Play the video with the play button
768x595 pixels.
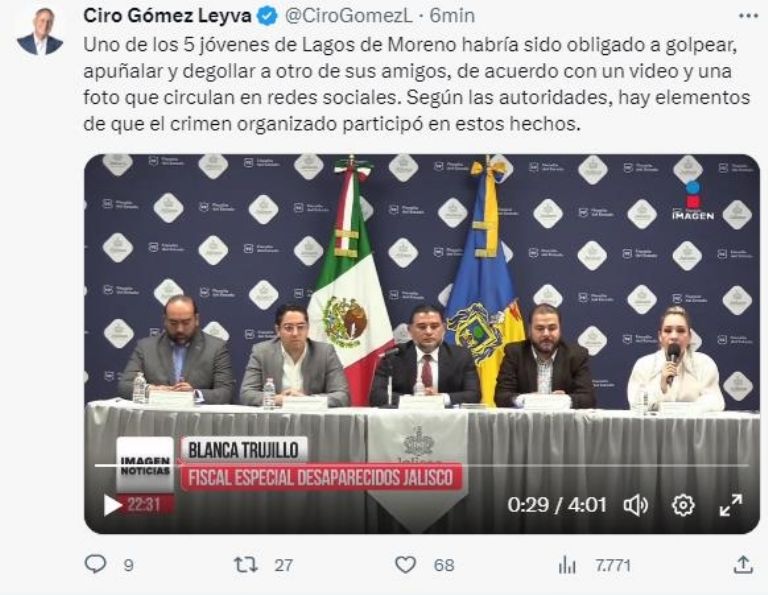tap(113, 505)
